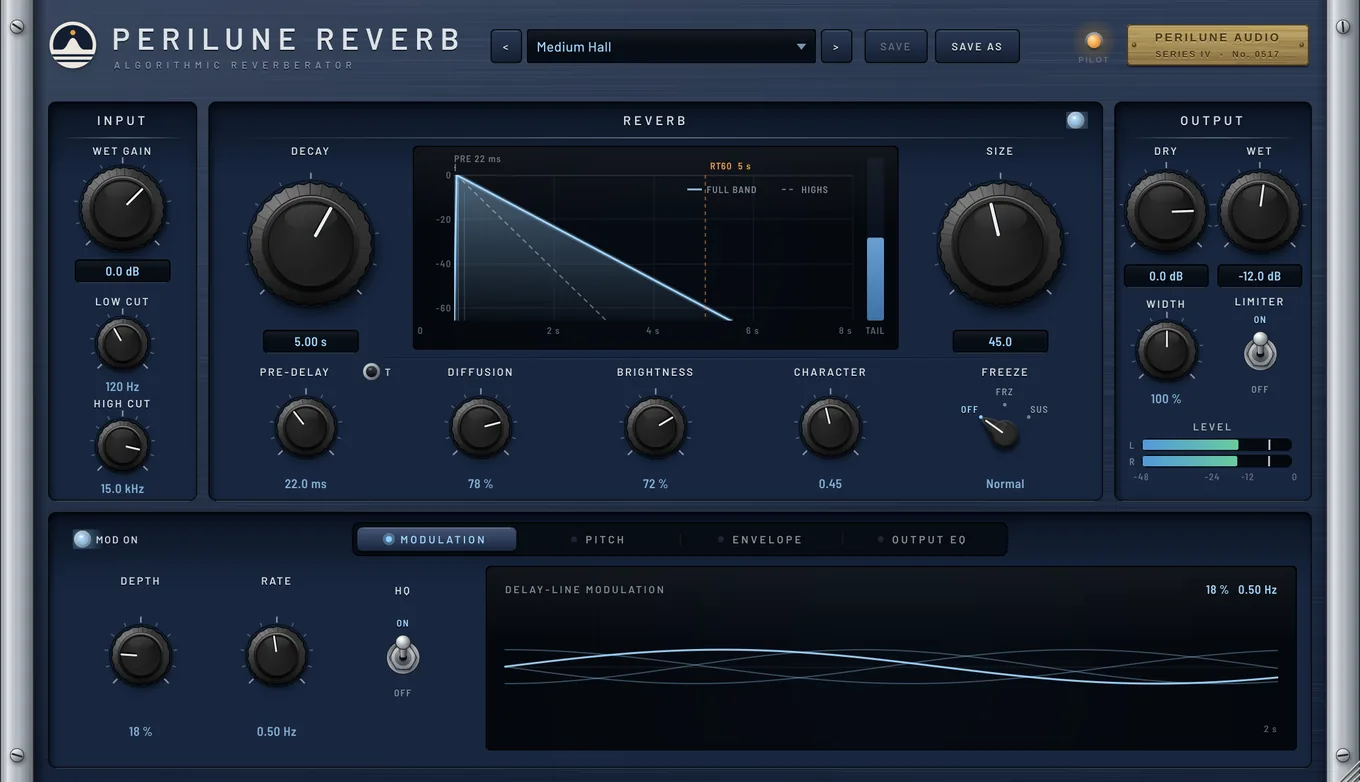Open the Medium Hall preset dropdown
This screenshot has width=1360, height=782.
tap(671, 46)
